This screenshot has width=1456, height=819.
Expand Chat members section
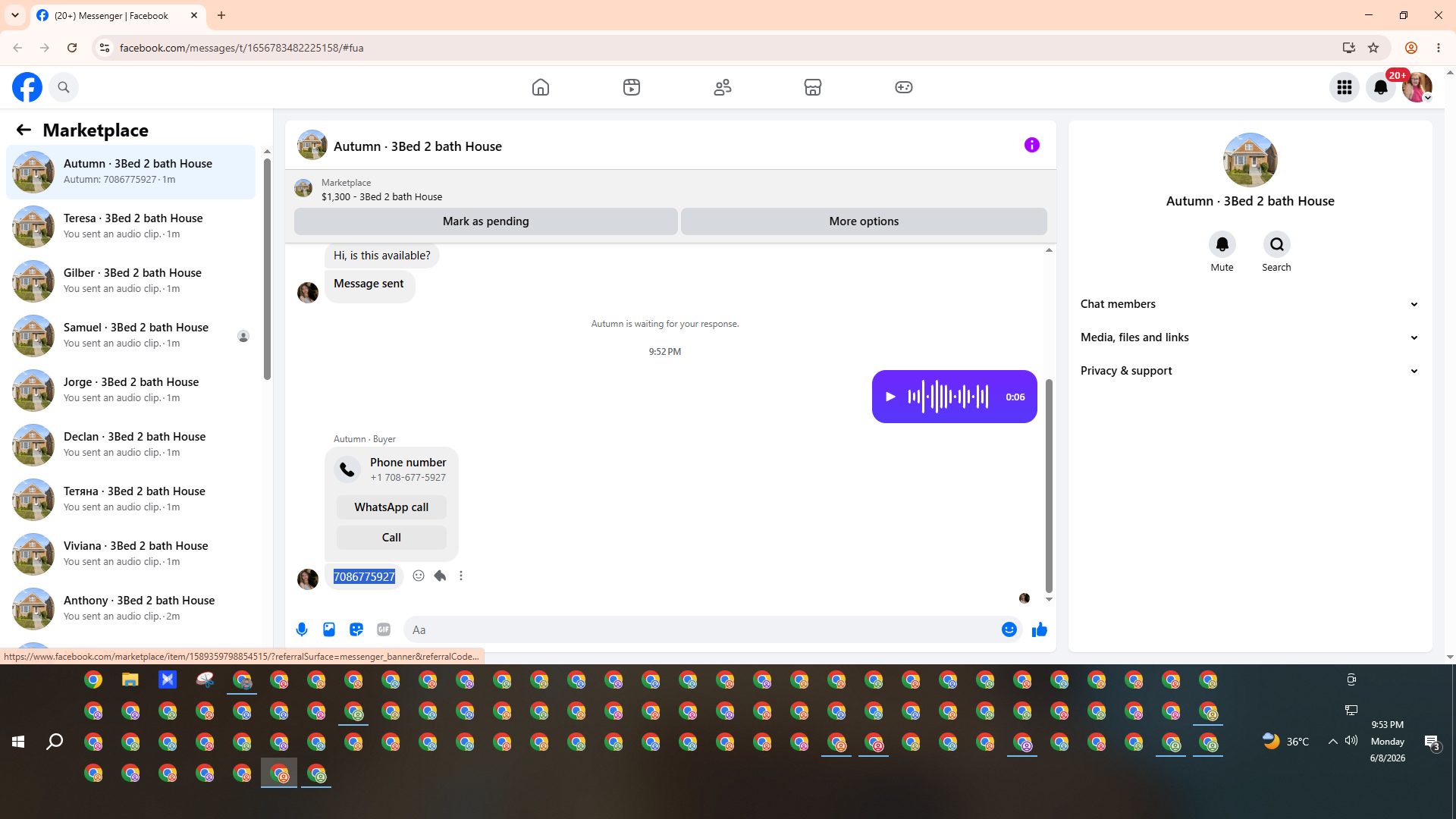1250,304
